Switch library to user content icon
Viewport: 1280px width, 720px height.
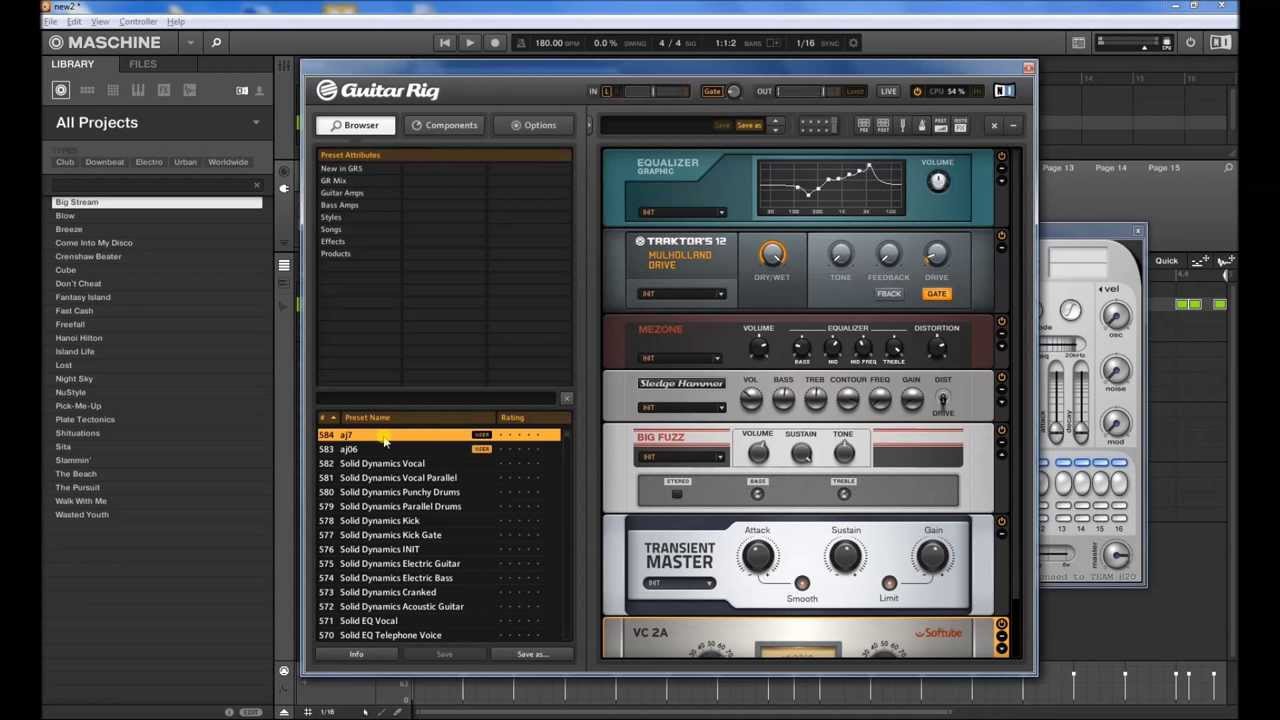point(259,90)
